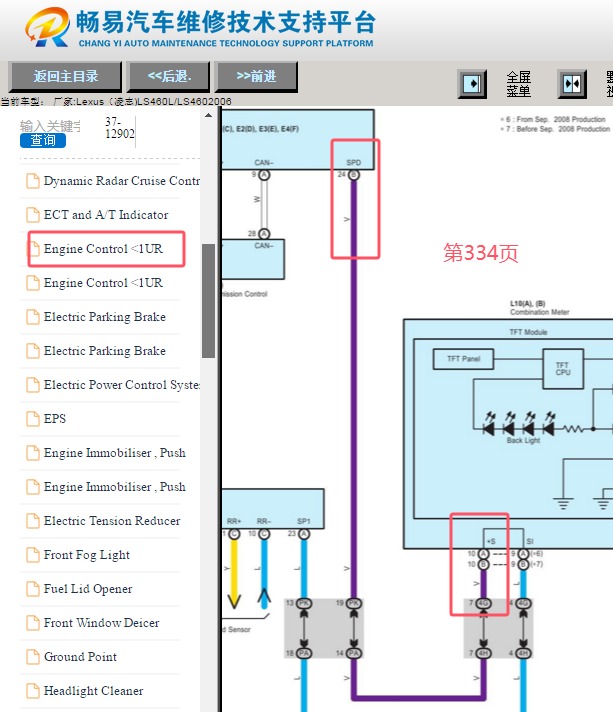The image size is (613, 712).
Task: Click document icon beside Front Fog Light
Action: [x=33, y=555]
